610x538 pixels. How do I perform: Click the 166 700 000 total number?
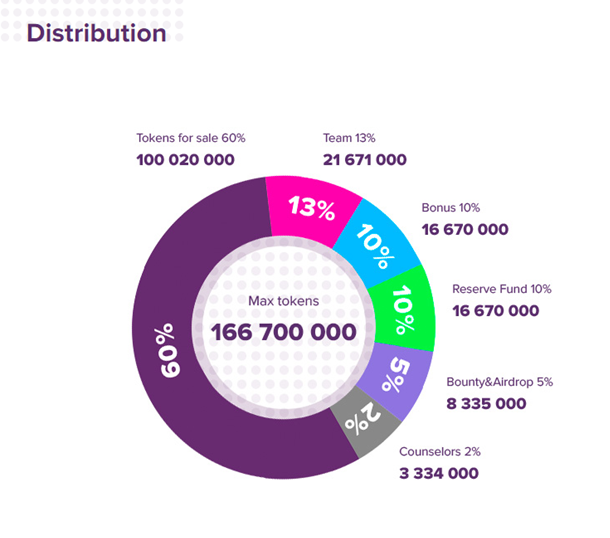point(284,332)
